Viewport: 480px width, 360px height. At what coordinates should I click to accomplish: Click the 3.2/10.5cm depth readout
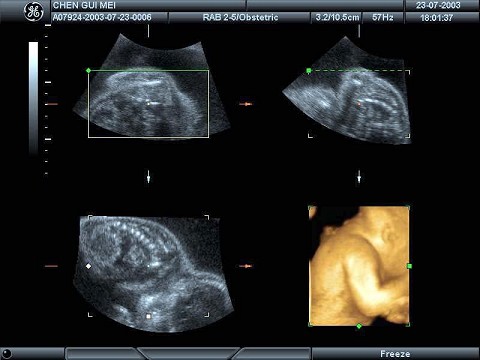tap(337, 17)
